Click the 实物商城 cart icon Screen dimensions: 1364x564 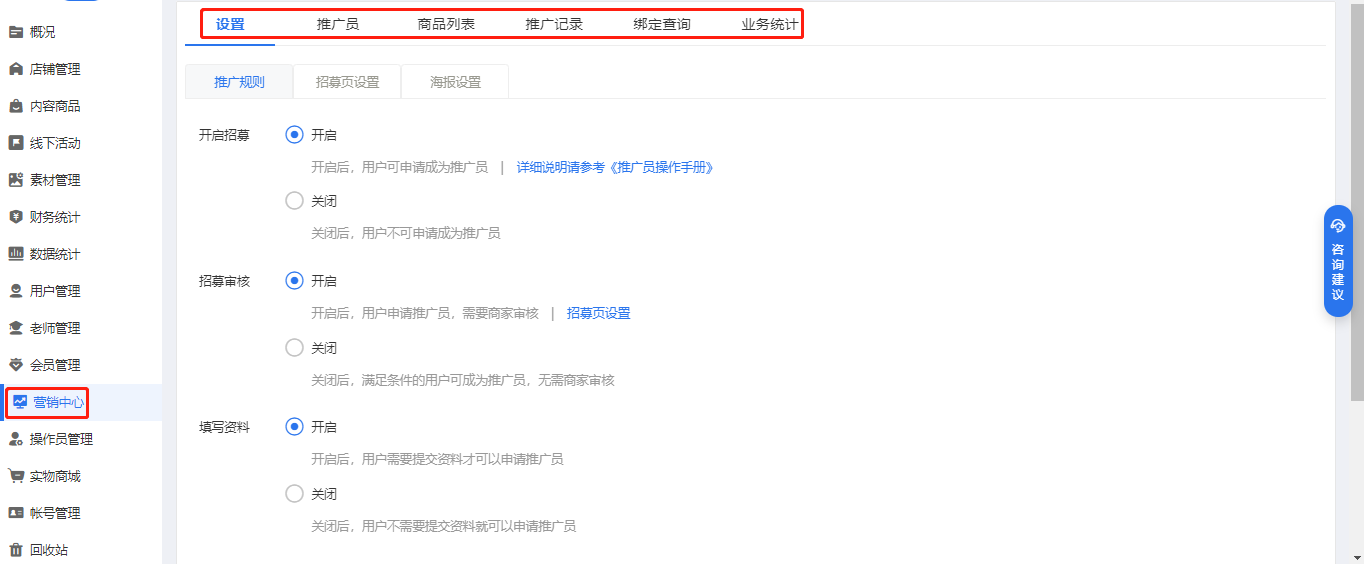pos(16,476)
